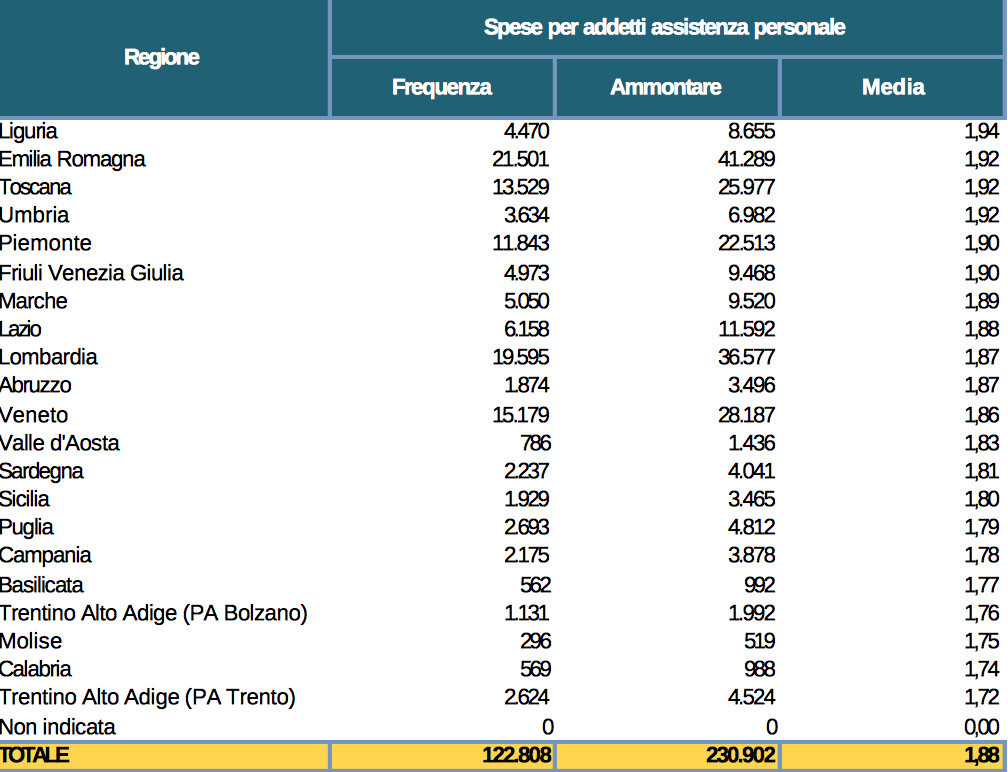Click Piemonte frequency value 11.843
The width and height of the screenshot is (1008, 772).
521,244
